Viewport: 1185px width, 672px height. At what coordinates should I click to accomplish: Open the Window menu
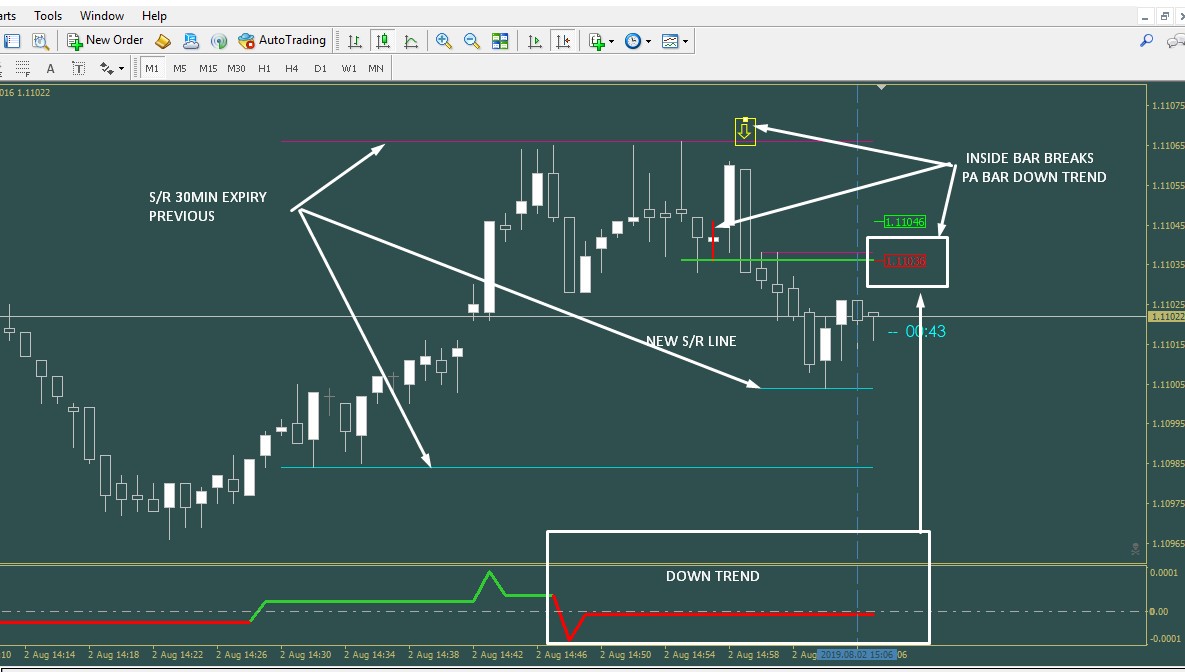coord(102,16)
